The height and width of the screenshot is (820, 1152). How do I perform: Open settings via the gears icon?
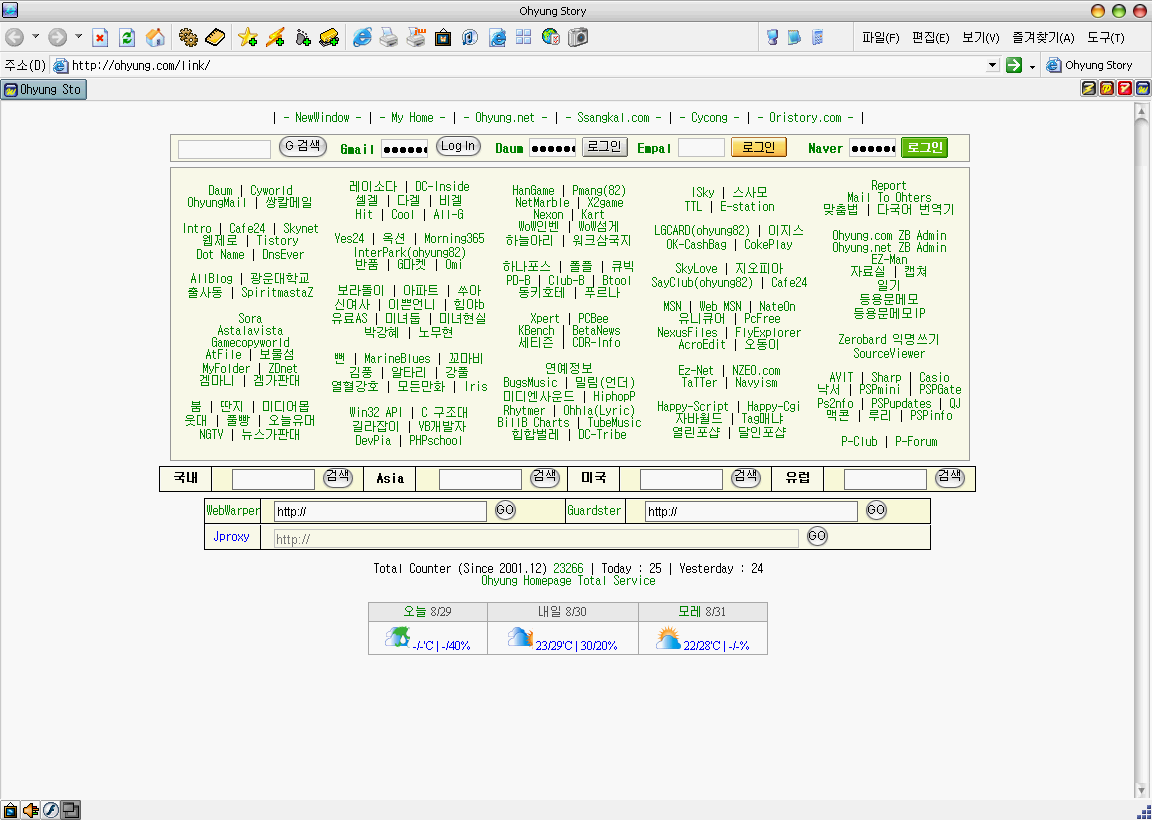188,37
